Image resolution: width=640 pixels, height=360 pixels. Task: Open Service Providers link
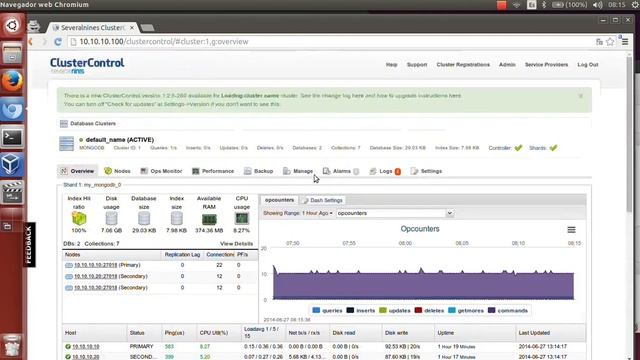(546, 64)
